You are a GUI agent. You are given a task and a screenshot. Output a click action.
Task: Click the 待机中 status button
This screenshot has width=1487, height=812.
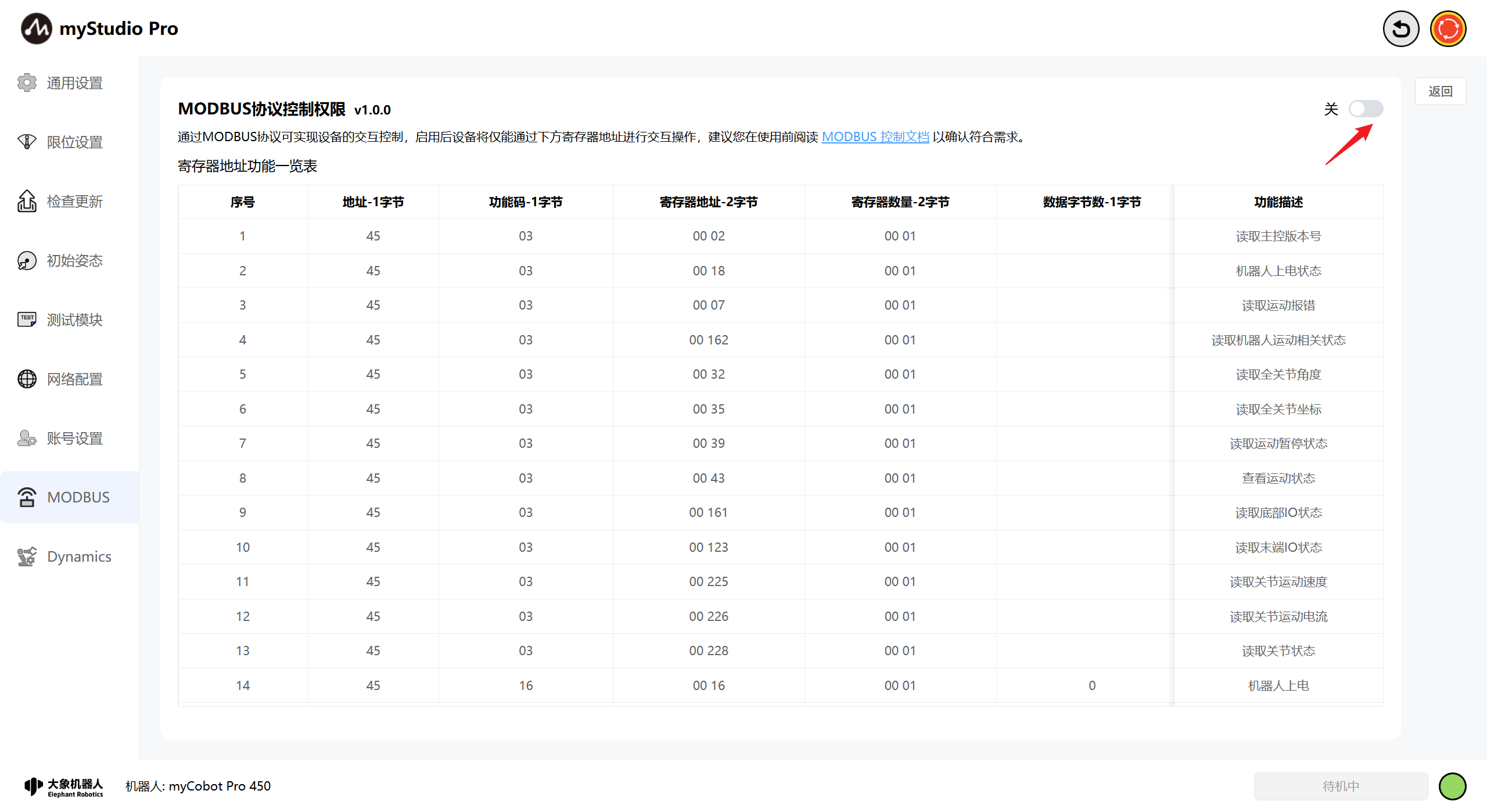click(x=1341, y=786)
